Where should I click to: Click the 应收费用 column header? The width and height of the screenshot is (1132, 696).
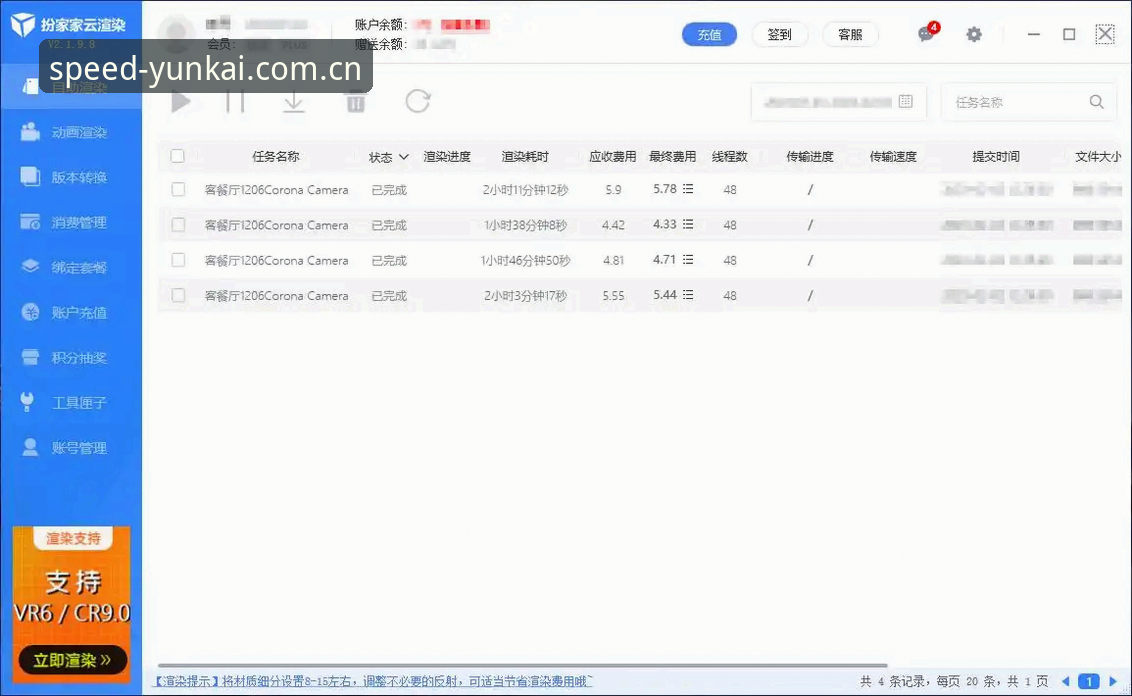click(x=613, y=157)
